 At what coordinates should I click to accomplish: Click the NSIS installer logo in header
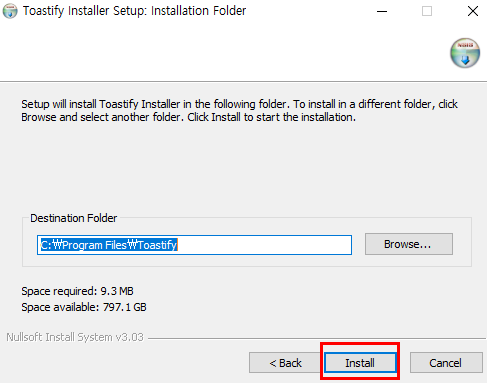coord(465,53)
